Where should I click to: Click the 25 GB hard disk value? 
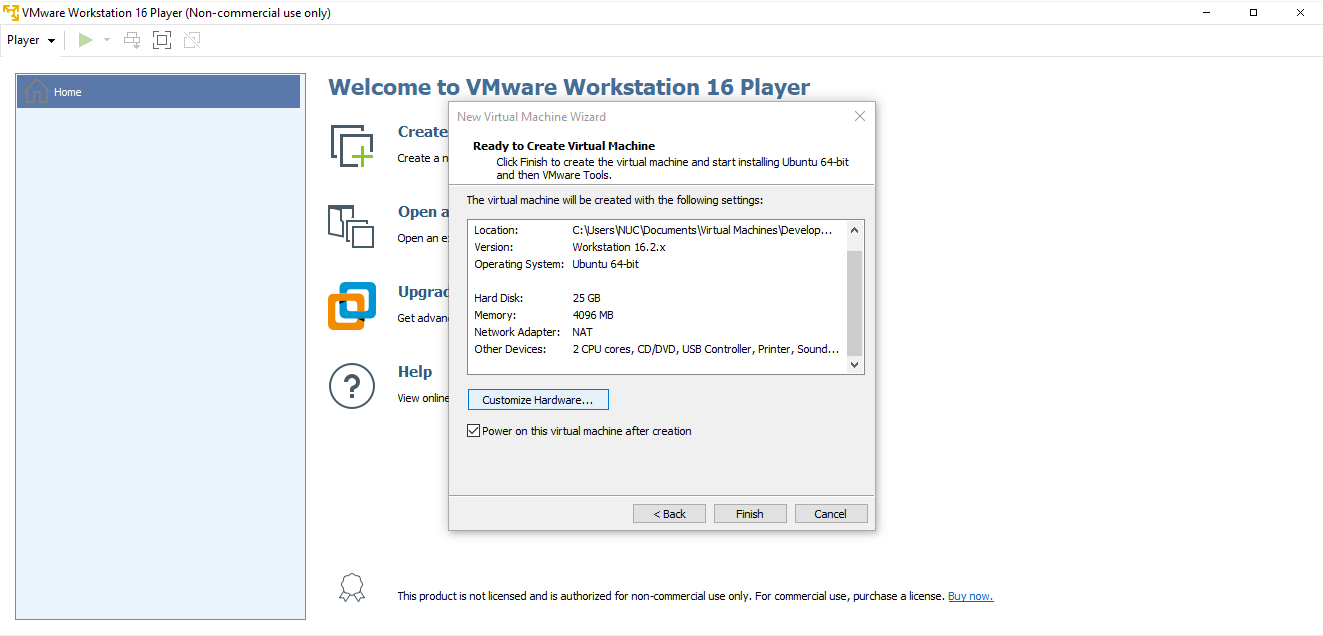point(586,298)
